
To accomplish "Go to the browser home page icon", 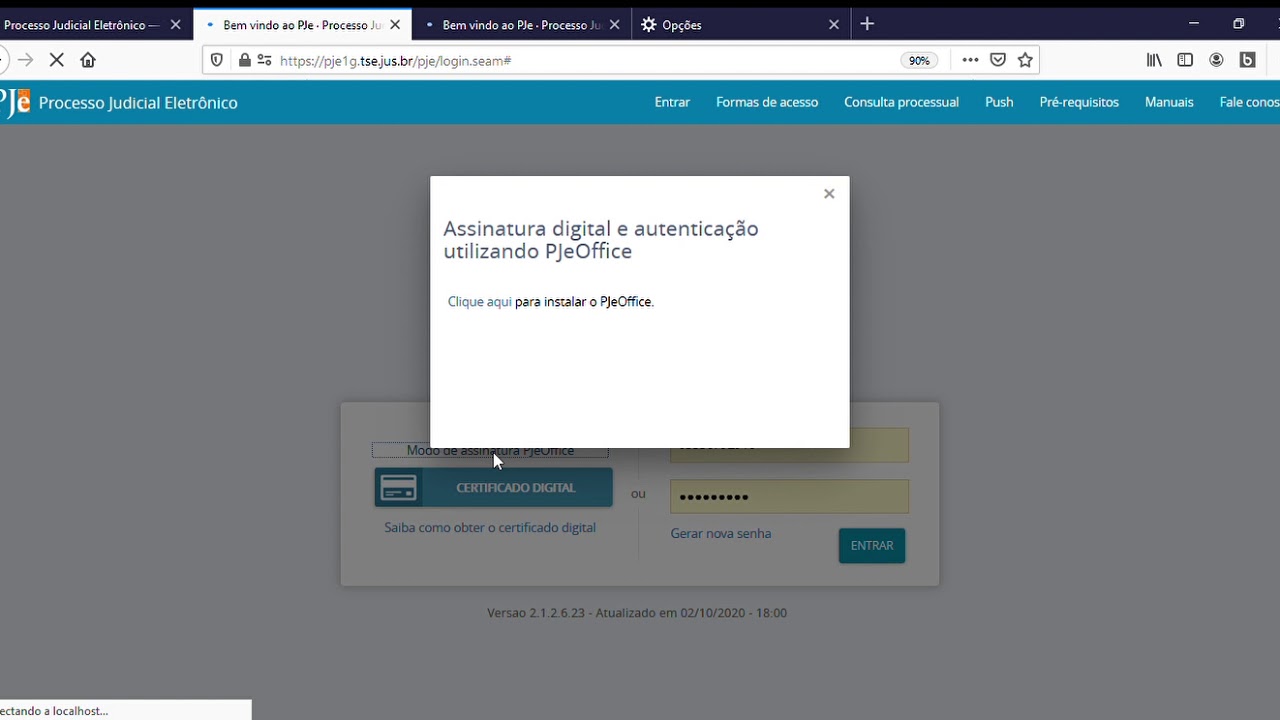I will click(88, 60).
